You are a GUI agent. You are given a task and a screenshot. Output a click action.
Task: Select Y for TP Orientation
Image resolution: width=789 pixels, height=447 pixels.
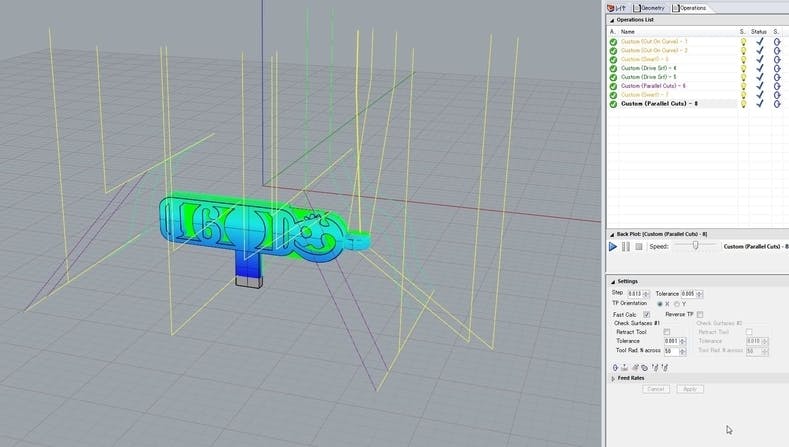677,304
